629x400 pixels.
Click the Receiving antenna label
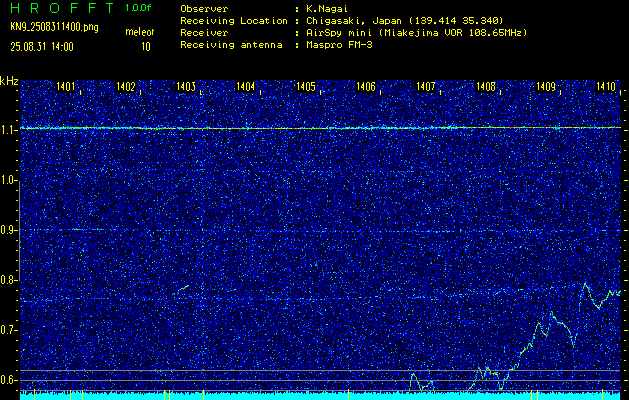[x=231, y=45]
